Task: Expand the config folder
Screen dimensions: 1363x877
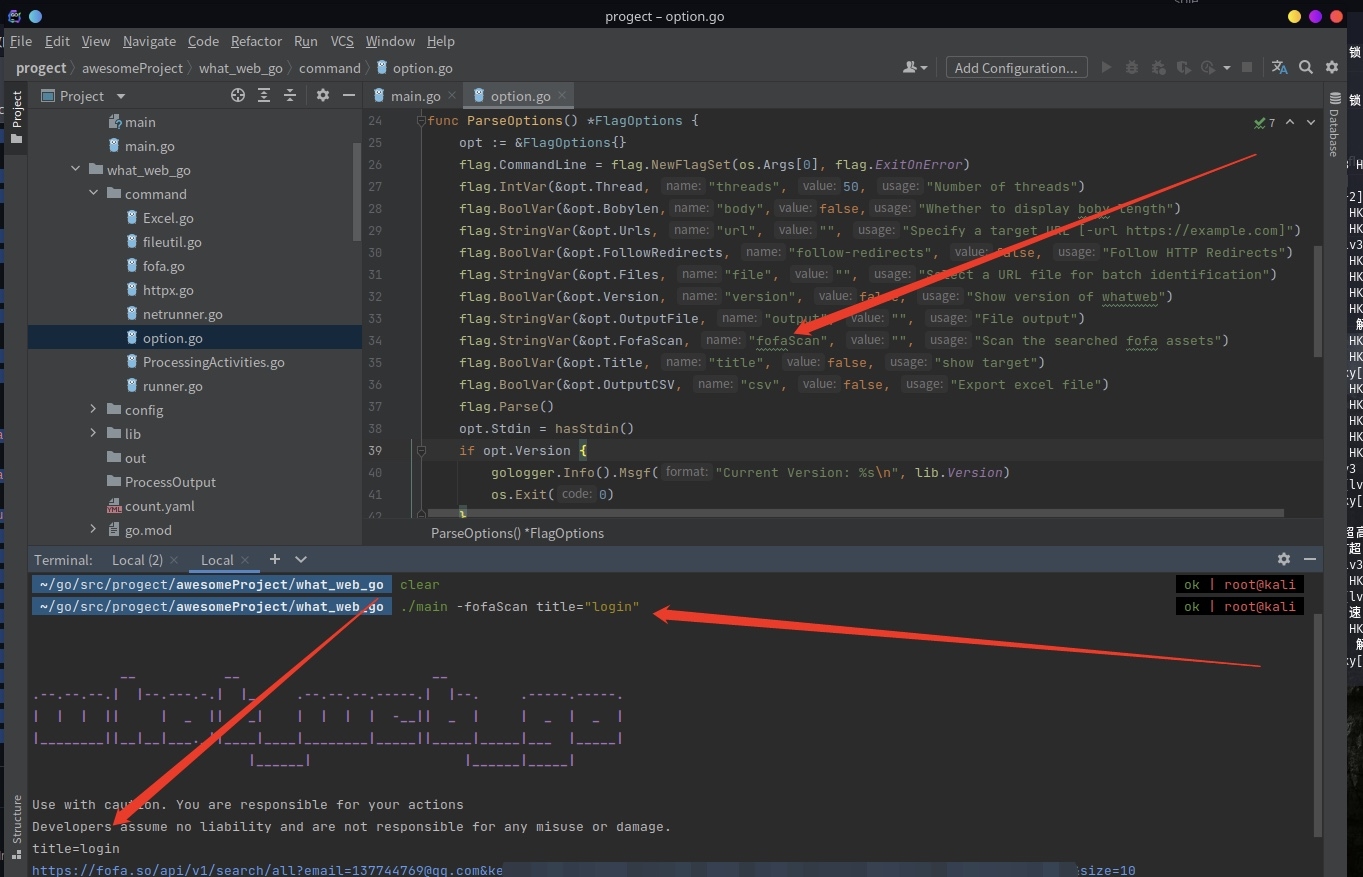Action: (94, 409)
